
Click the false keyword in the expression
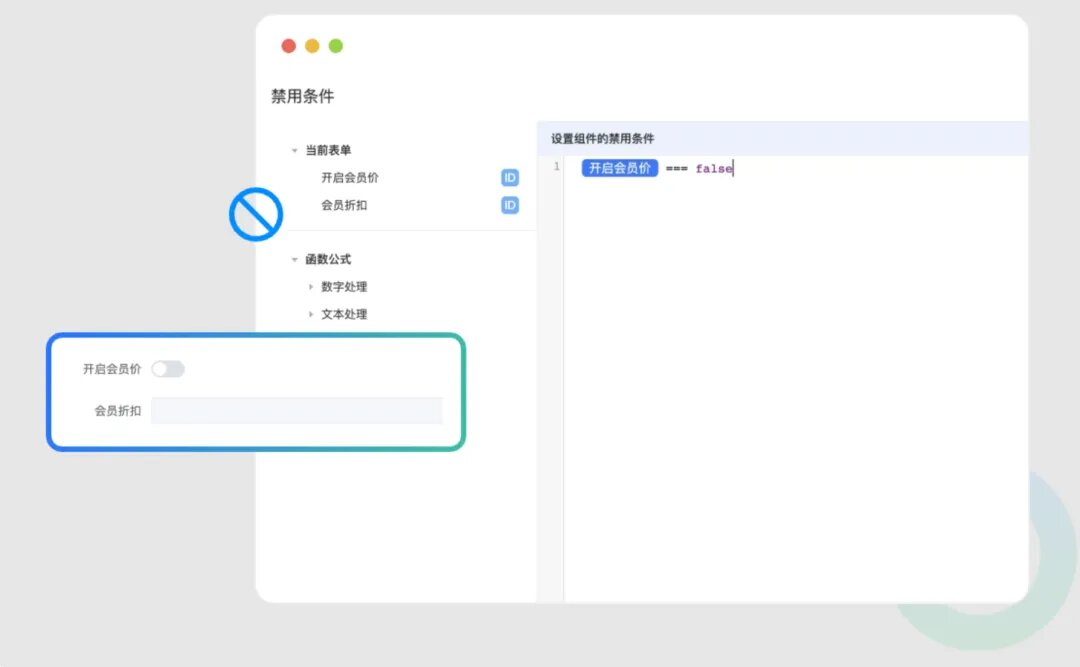pyautogui.click(x=714, y=169)
